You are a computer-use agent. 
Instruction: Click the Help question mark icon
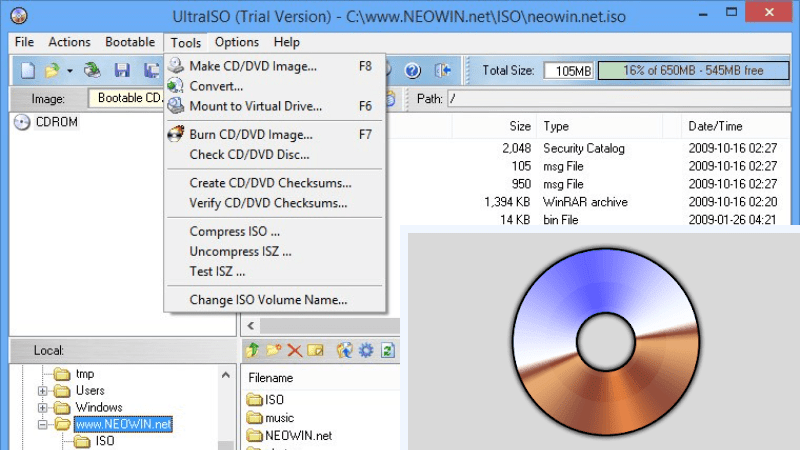[412, 70]
